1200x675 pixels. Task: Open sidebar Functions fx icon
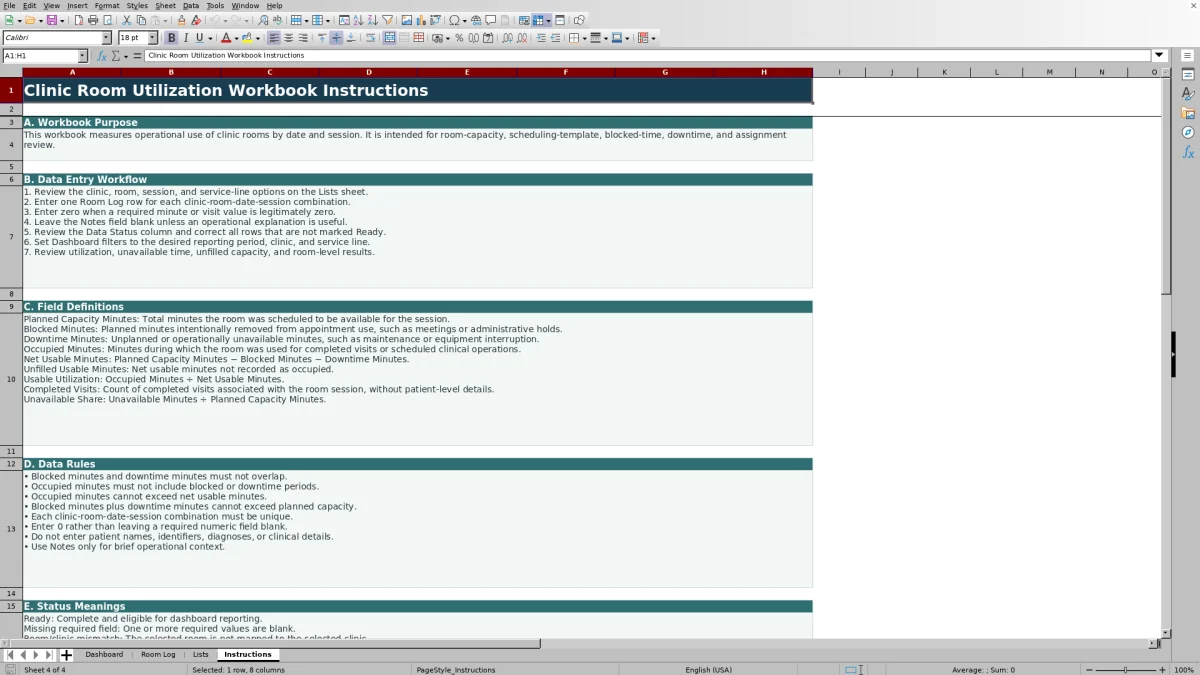tap(1188, 152)
